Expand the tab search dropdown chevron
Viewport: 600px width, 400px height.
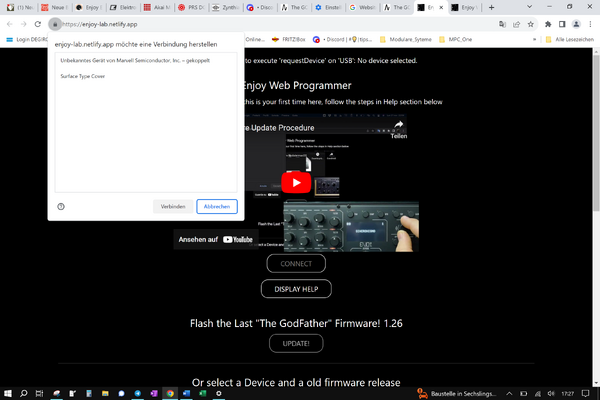(x=529, y=7)
